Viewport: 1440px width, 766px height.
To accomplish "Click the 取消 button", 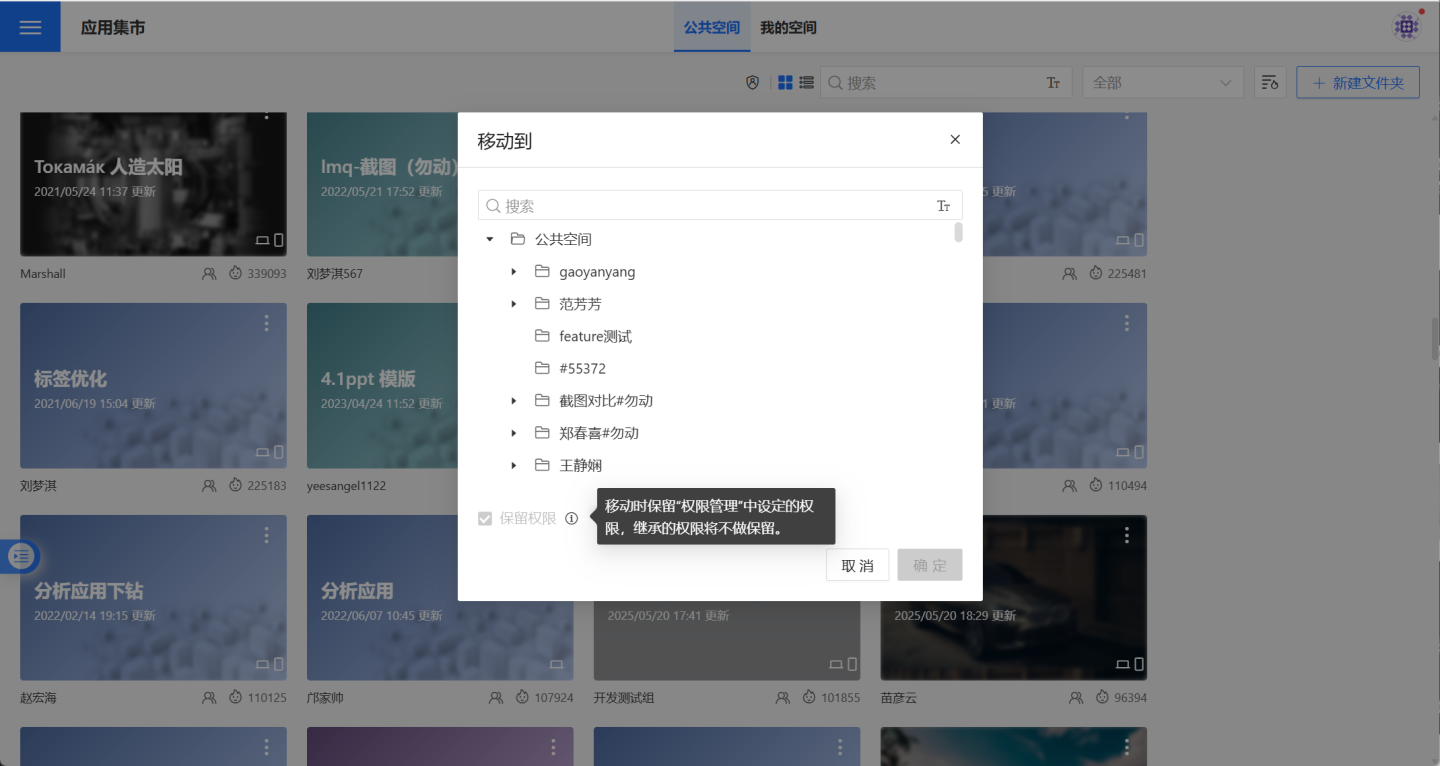I will point(857,565).
